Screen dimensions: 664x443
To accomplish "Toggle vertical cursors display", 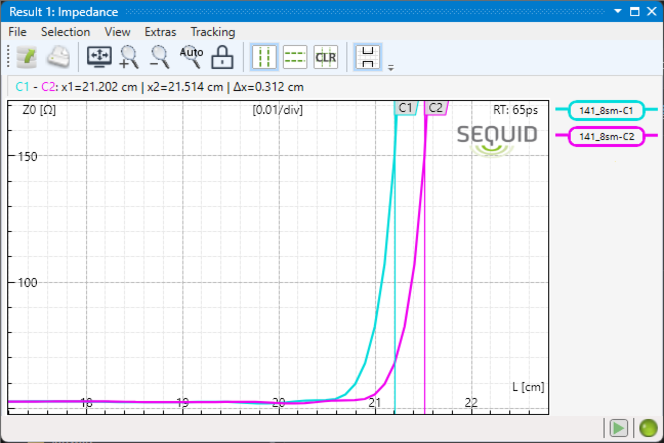I will pos(264,57).
